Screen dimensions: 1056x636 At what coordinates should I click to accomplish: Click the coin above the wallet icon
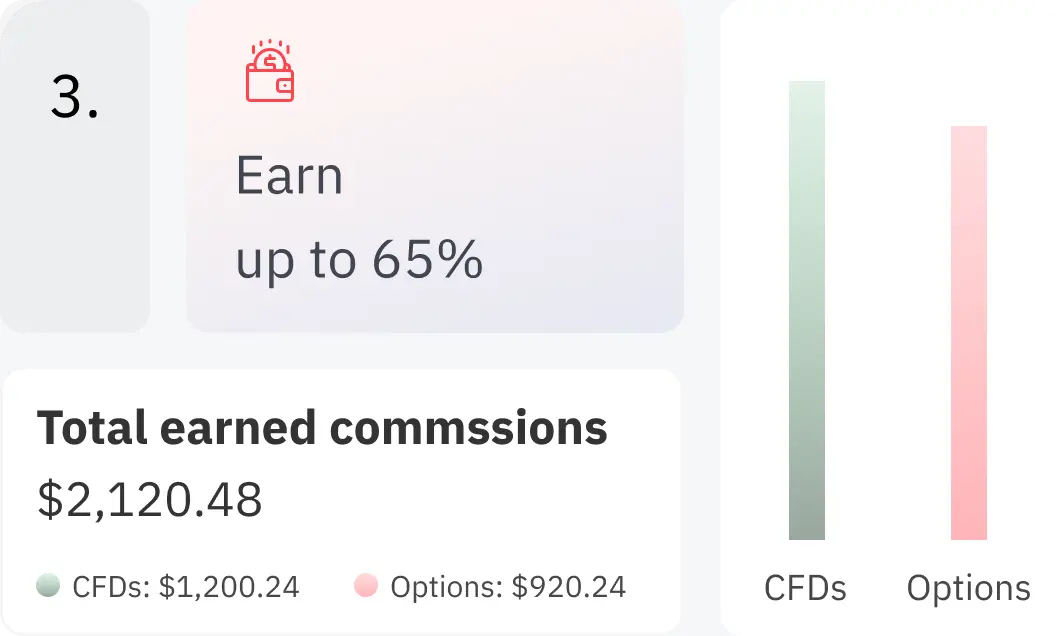[x=270, y=59]
